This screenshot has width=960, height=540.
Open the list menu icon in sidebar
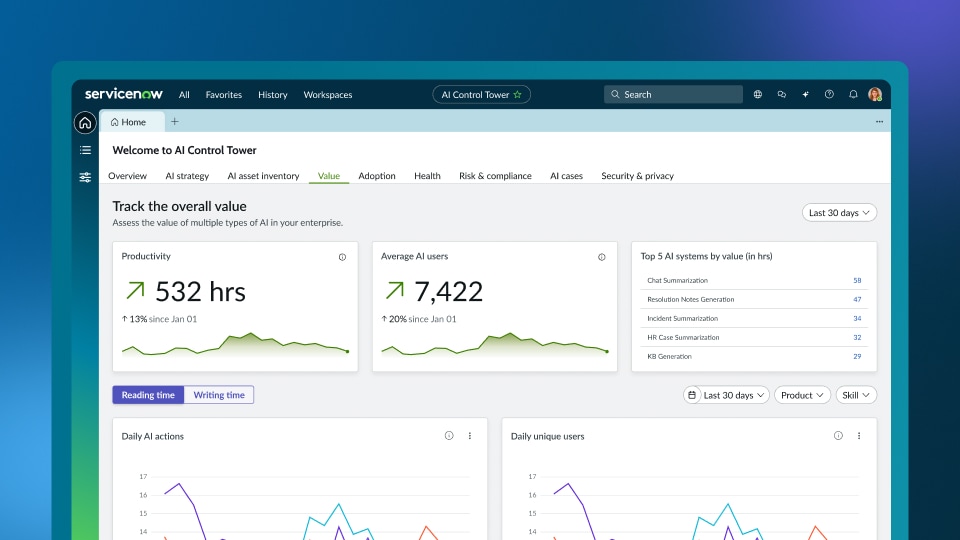point(85,150)
